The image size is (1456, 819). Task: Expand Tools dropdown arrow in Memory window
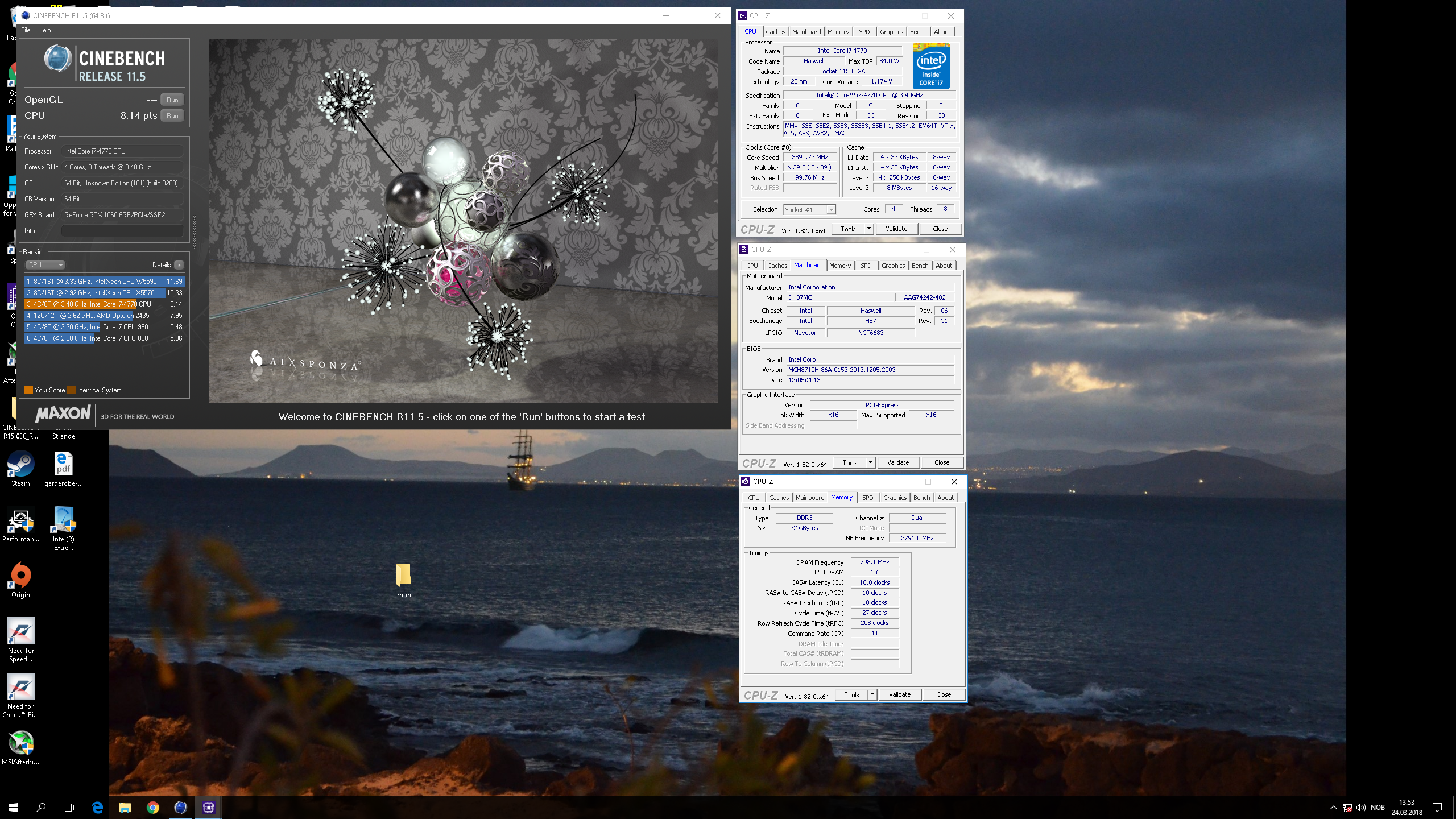tap(872, 694)
